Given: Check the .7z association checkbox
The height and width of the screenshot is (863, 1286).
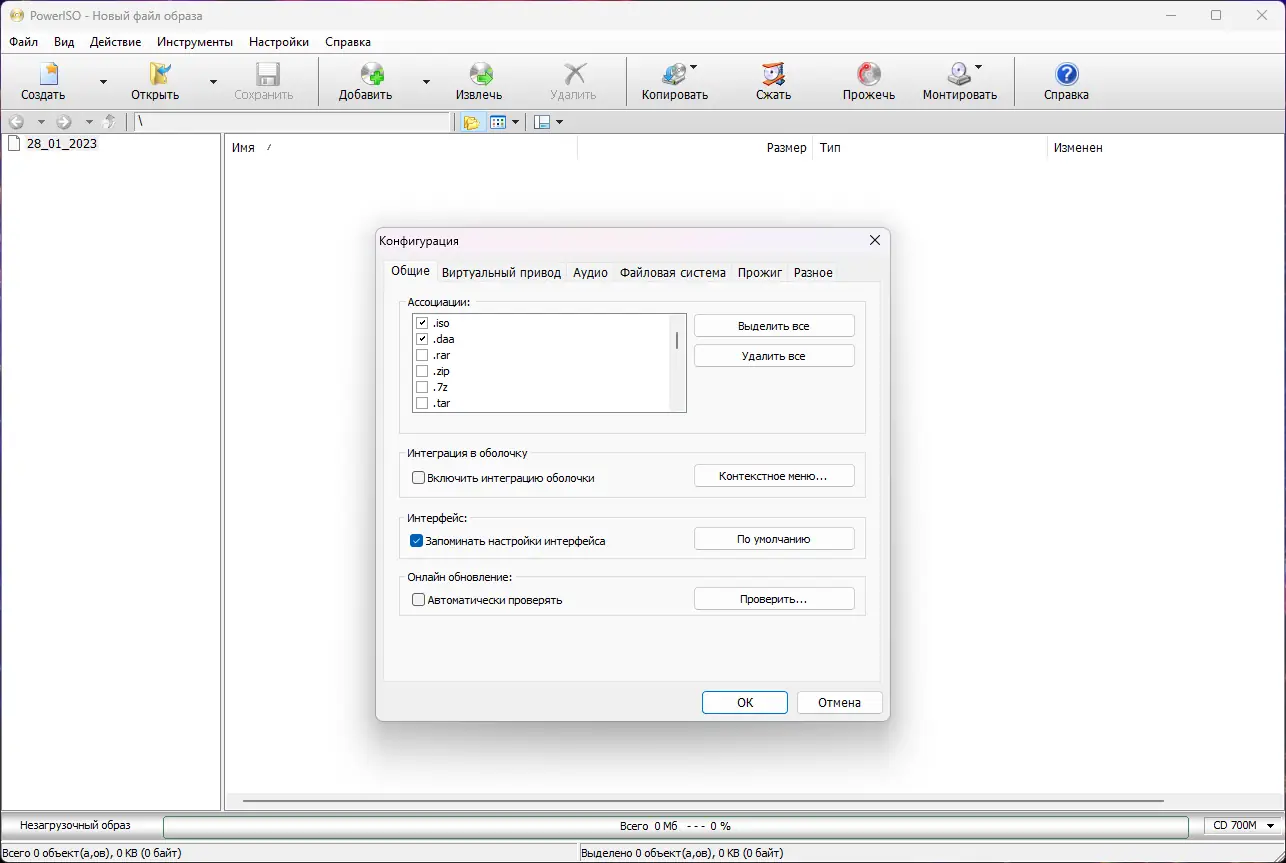Looking at the screenshot, I should (x=422, y=387).
